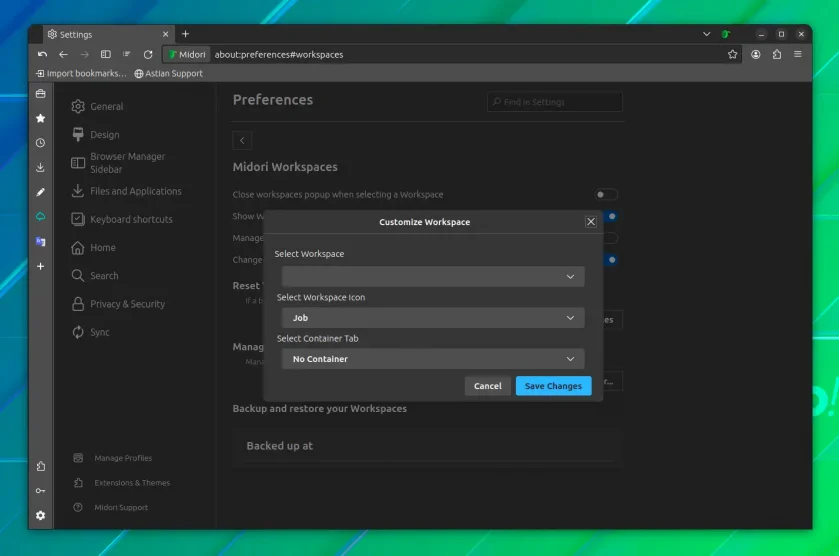
Task: Open Manage Profiles link
Action: [x=112, y=458]
